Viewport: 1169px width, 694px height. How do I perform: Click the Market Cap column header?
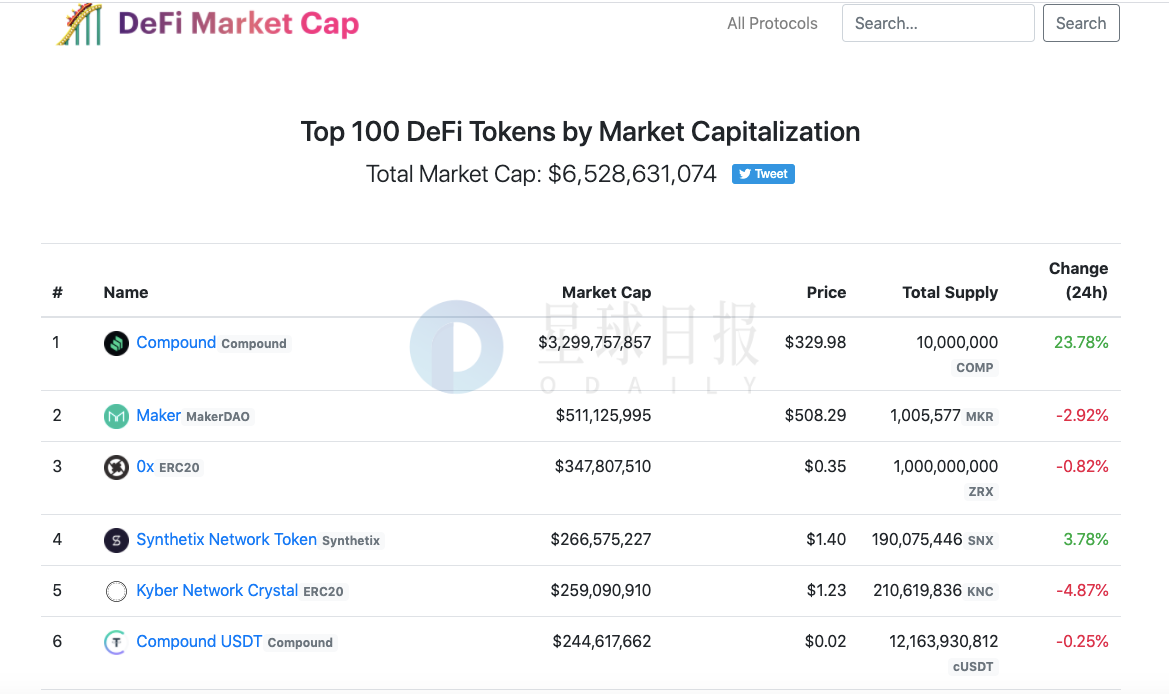607,292
